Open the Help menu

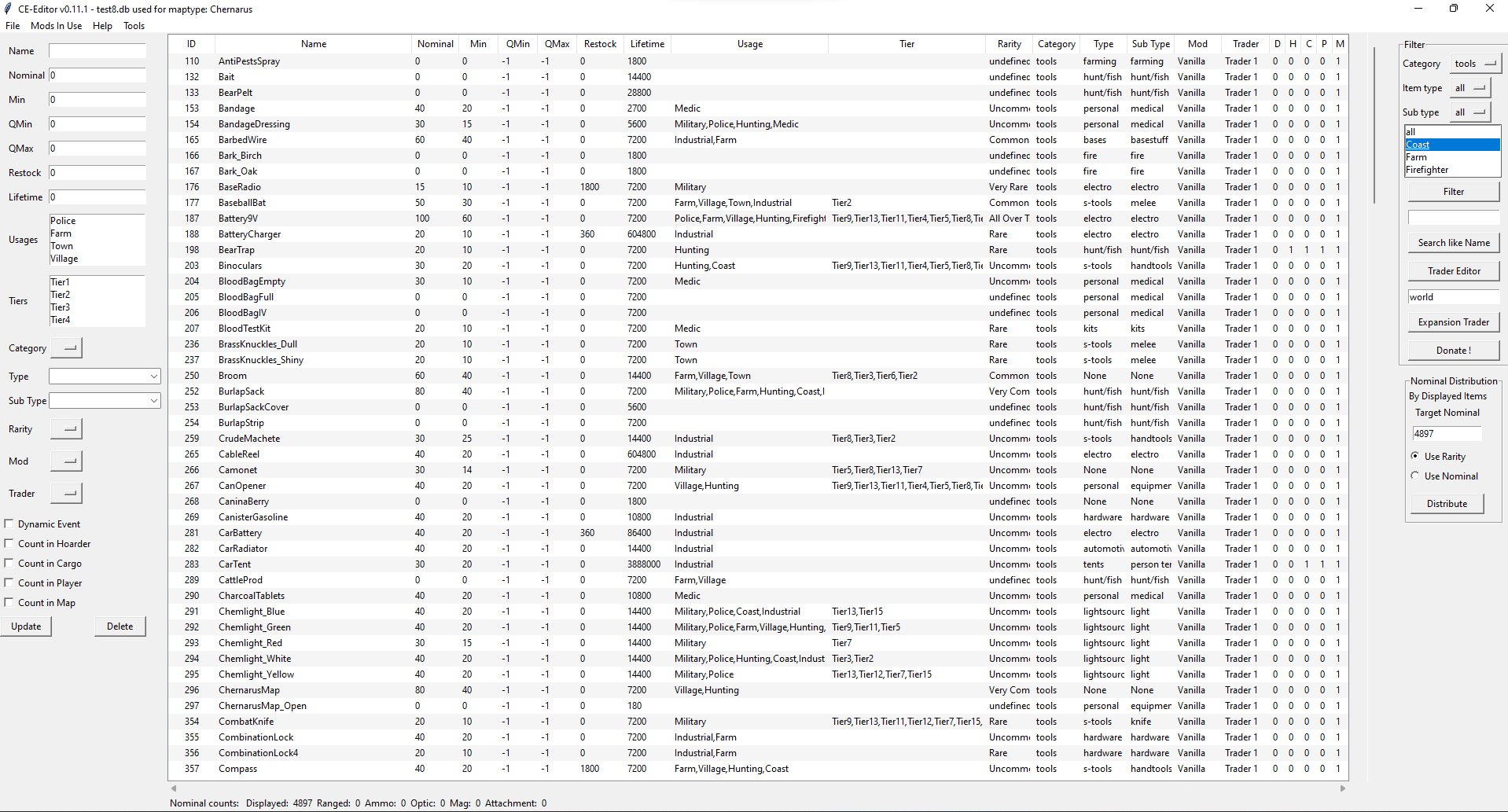coord(102,26)
